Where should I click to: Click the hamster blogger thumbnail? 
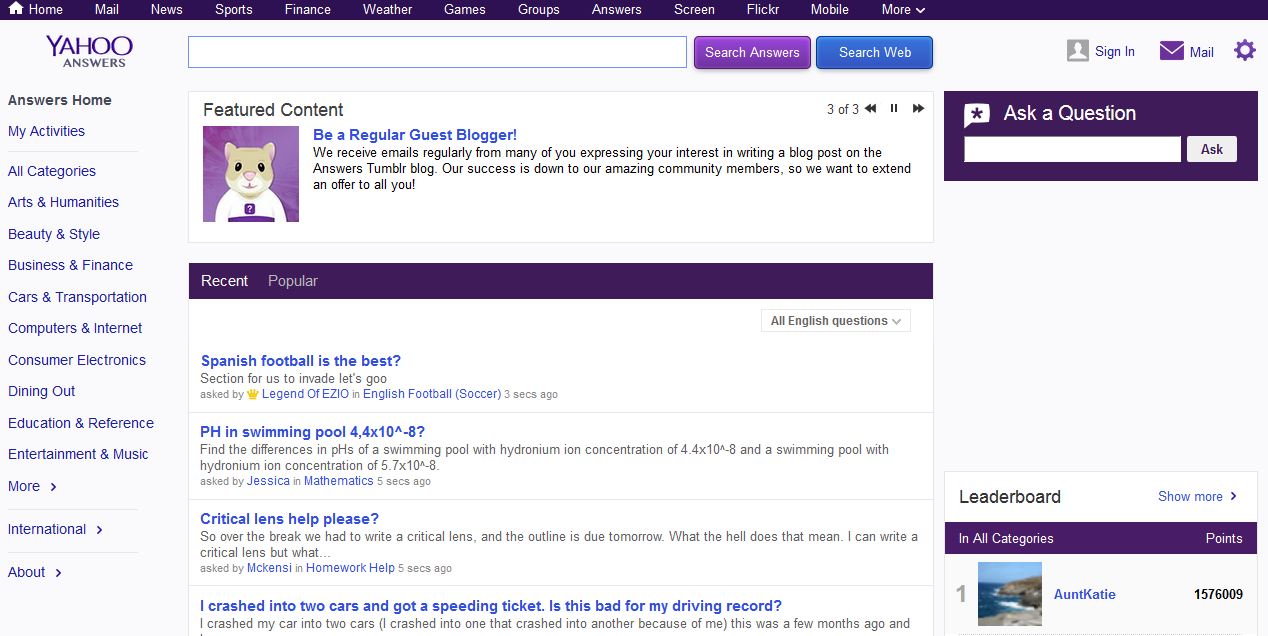point(251,174)
